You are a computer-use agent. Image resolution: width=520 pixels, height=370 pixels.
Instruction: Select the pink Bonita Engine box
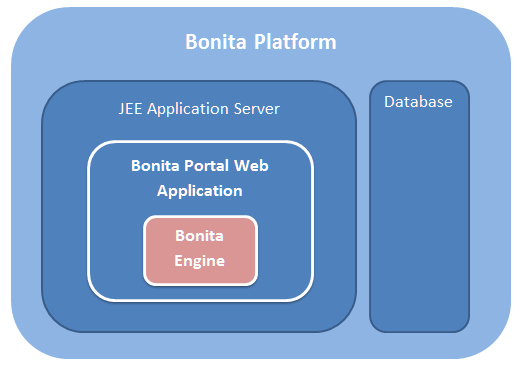(x=200, y=250)
